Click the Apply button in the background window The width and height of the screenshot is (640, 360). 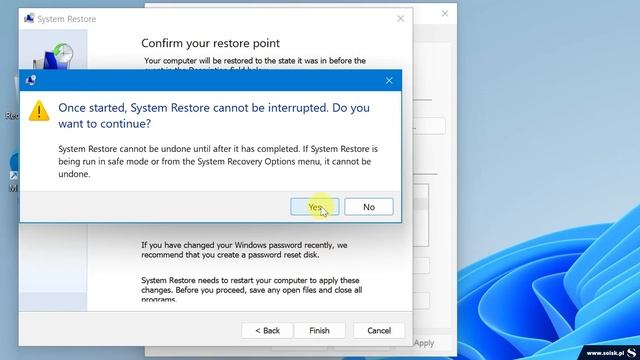[x=424, y=343]
